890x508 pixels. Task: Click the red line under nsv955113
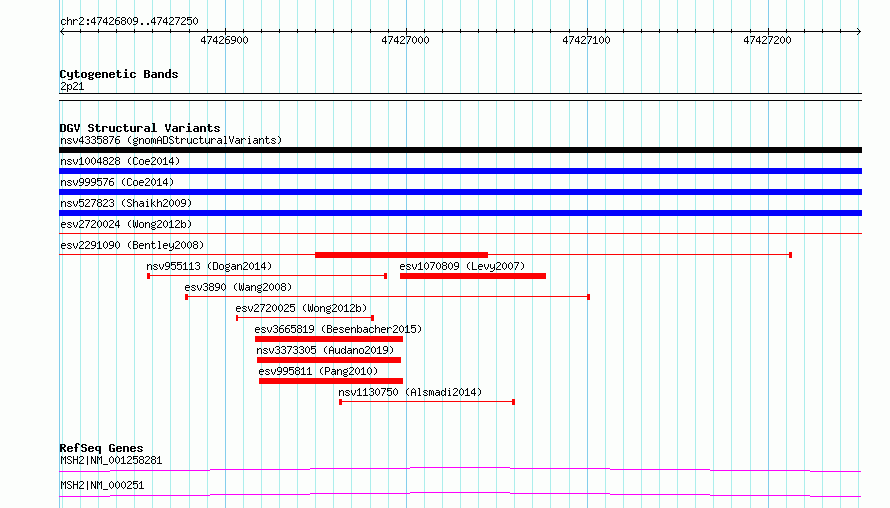pyautogui.click(x=267, y=276)
